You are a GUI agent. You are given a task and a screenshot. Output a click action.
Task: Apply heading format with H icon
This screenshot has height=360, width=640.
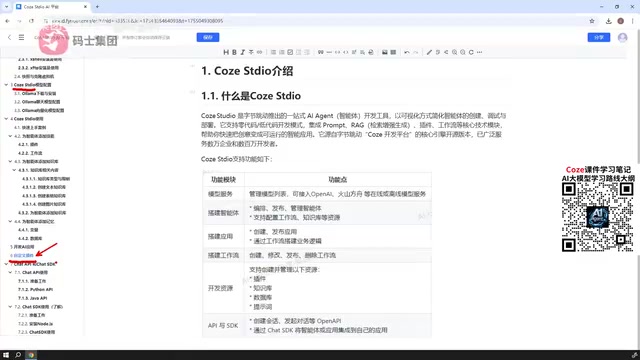[x=226, y=52]
